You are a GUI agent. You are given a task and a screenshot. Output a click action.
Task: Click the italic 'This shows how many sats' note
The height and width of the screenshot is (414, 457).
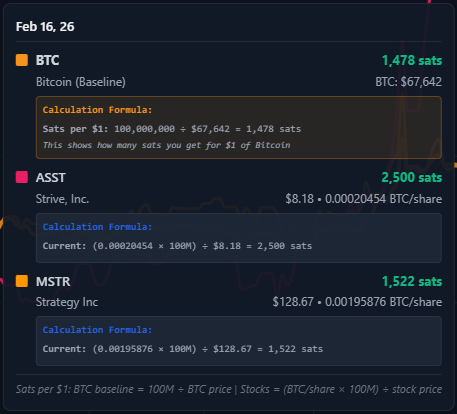[x=166, y=145]
